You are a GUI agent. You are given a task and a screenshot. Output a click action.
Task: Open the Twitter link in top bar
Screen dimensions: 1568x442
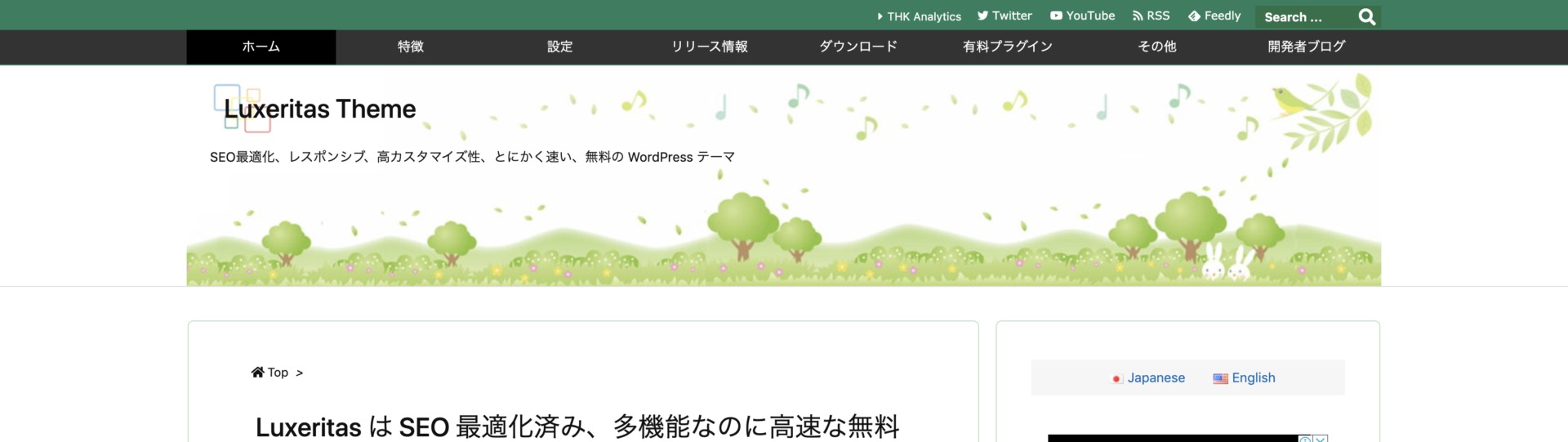(x=1004, y=16)
